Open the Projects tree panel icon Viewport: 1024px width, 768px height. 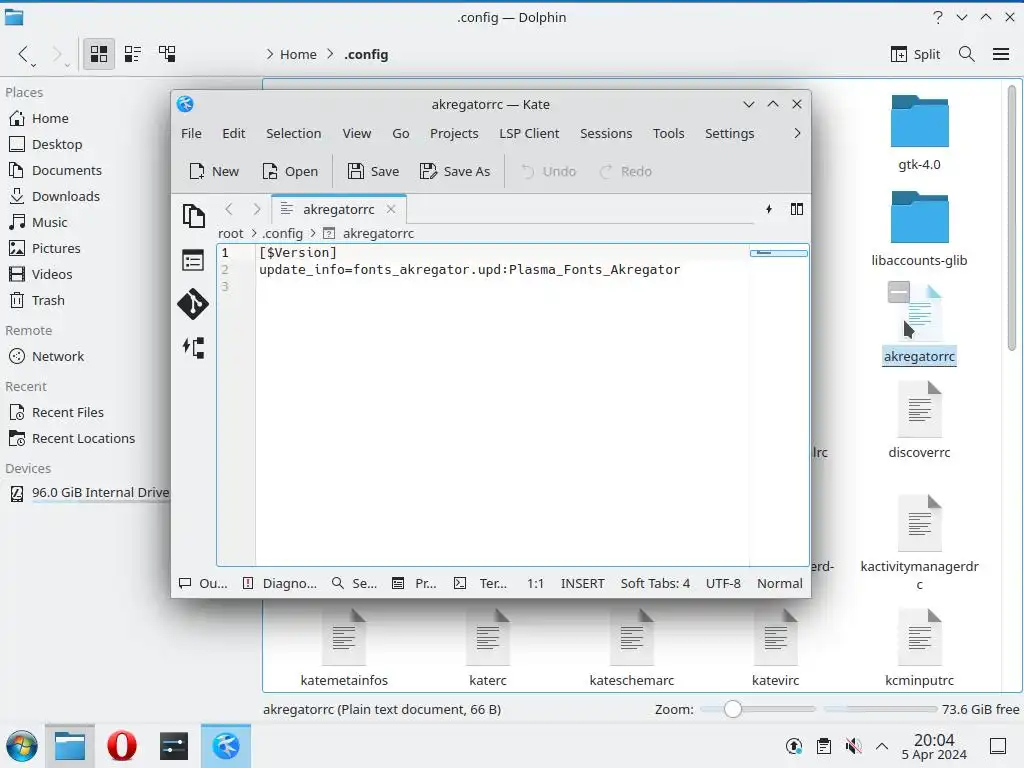pos(193,347)
